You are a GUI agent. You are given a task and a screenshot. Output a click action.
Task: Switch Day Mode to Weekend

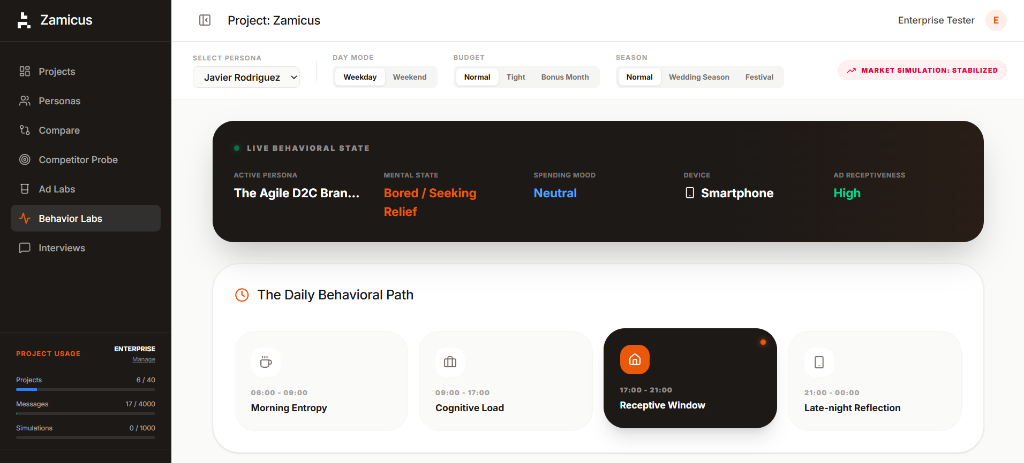click(x=409, y=77)
